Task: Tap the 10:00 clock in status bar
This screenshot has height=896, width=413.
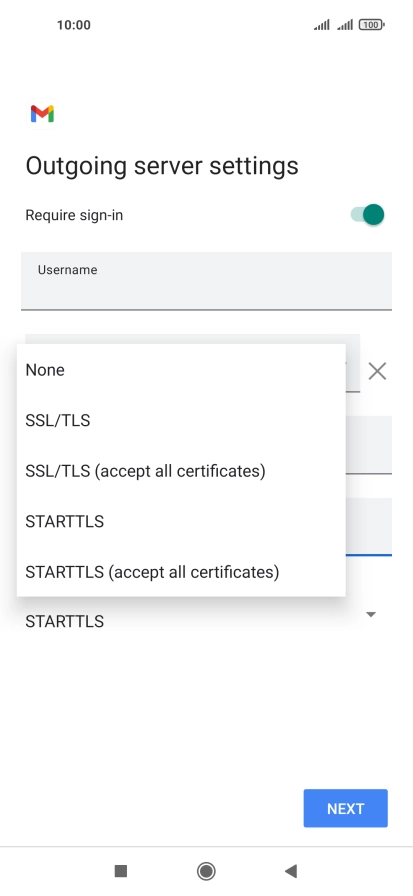Action: 74,25
